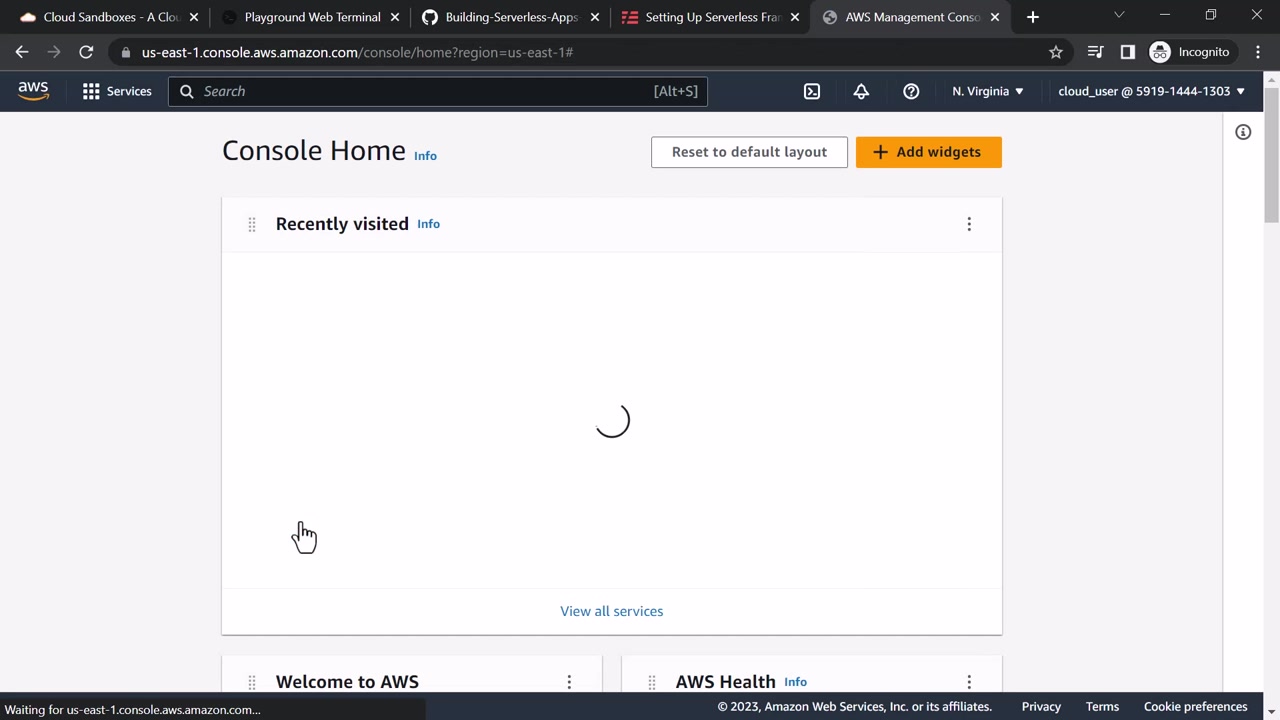The width and height of the screenshot is (1280, 720).
Task: Open a new browser tab
Action: coord(1033,17)
